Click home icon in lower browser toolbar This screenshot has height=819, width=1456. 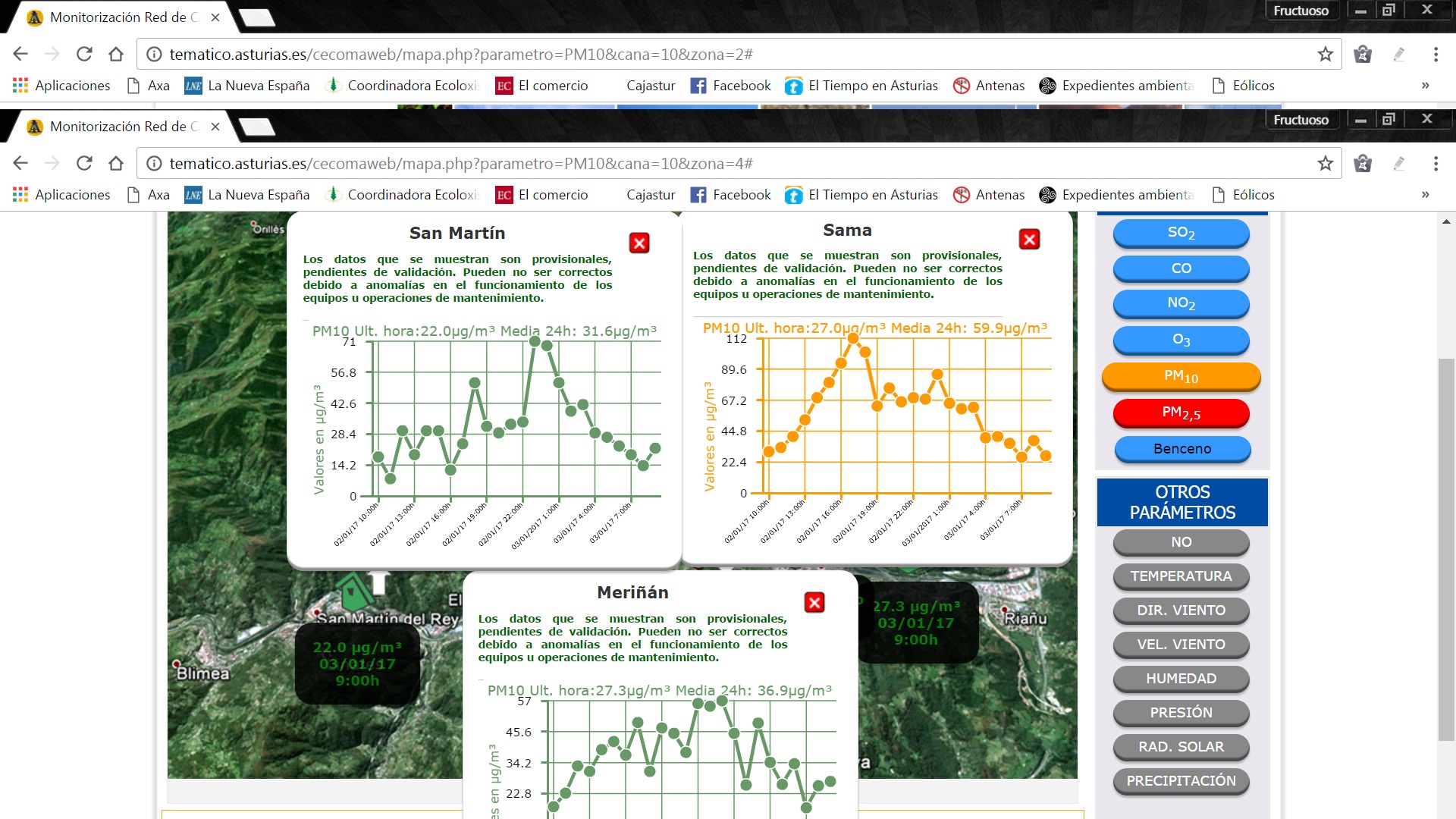(116, 163)
